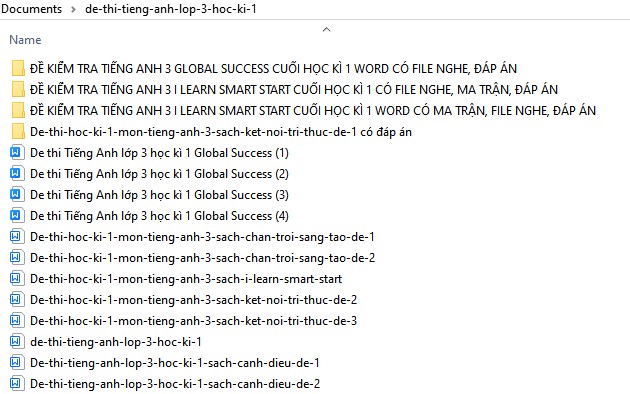Screen dimensions: 630x394
Task: Click Word icon of Global Success (1)
Action: (x=16, y=153)
